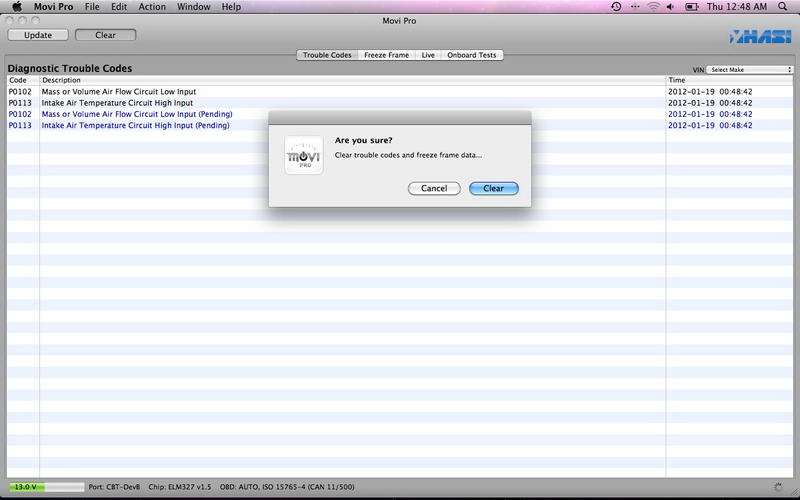Click the Wi-Fi status icon
Image resolution: width=800 pixels, height=500 pixels.
coord(653,7)
